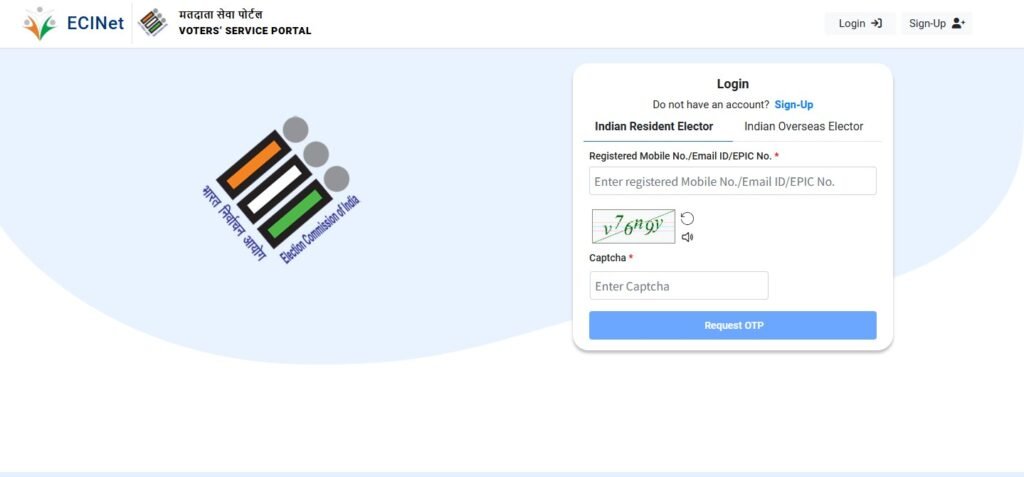Click the Sign-Up text in the header button
1024x477 pixels.
coord(927,23)
